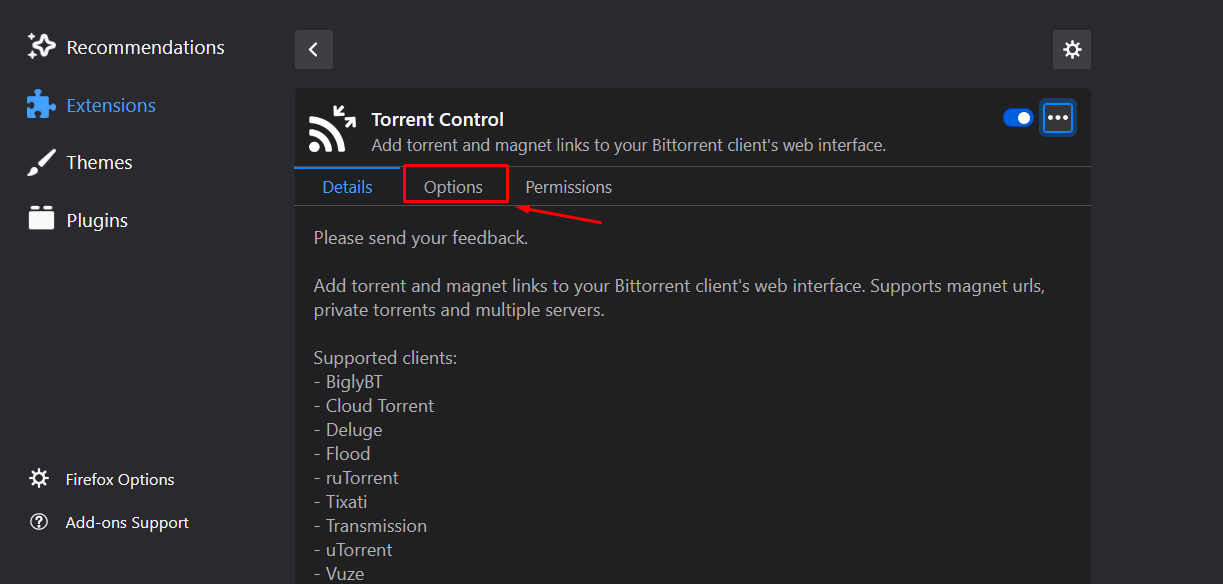Image resolution: width=1223 pixels, height=584 pixels.
Task: Click the Firefox Options gear icon
Action: coord(39,478)
